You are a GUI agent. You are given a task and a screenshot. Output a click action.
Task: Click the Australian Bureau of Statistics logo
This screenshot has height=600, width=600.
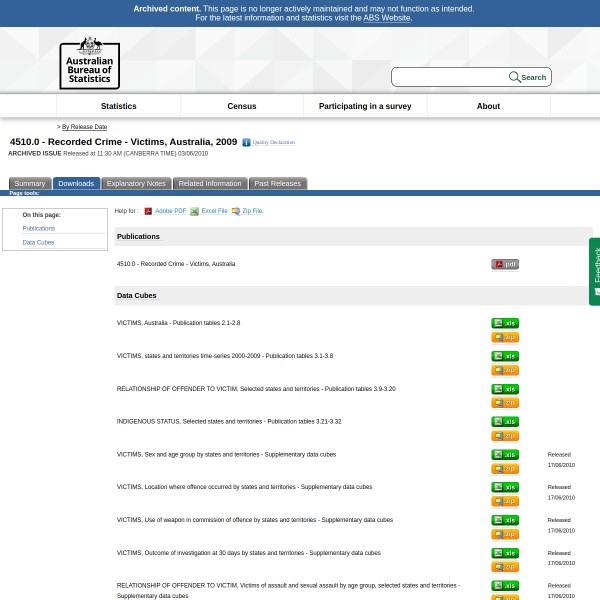click(x=89, y=63)
